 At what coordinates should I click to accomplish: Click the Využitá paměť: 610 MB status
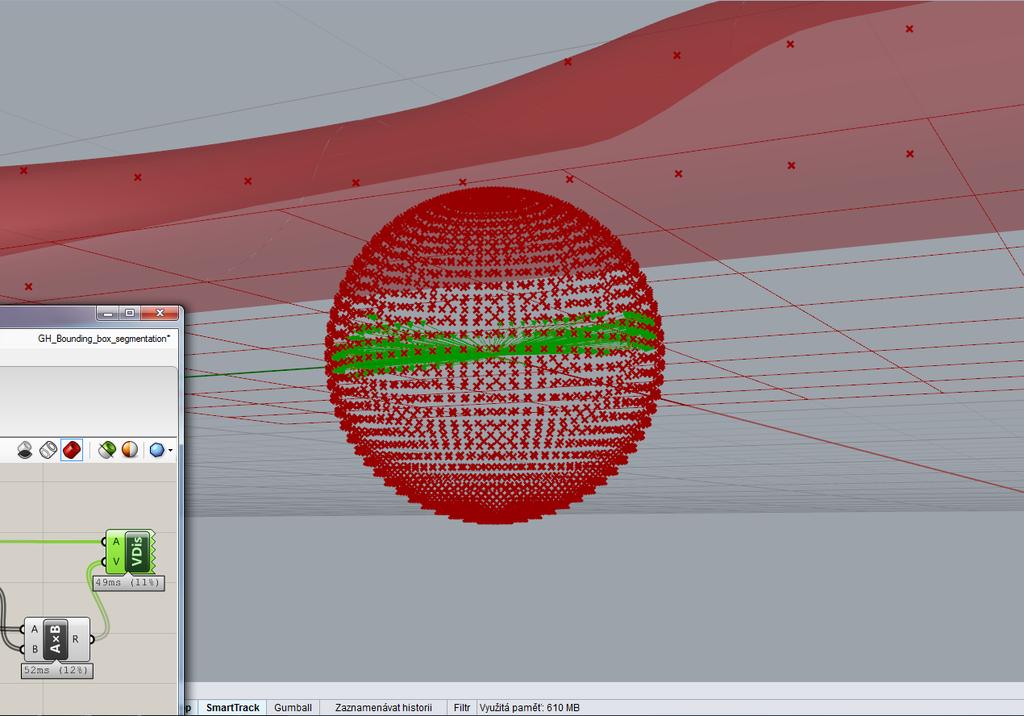pyautogui.click(x=530, y=708)
